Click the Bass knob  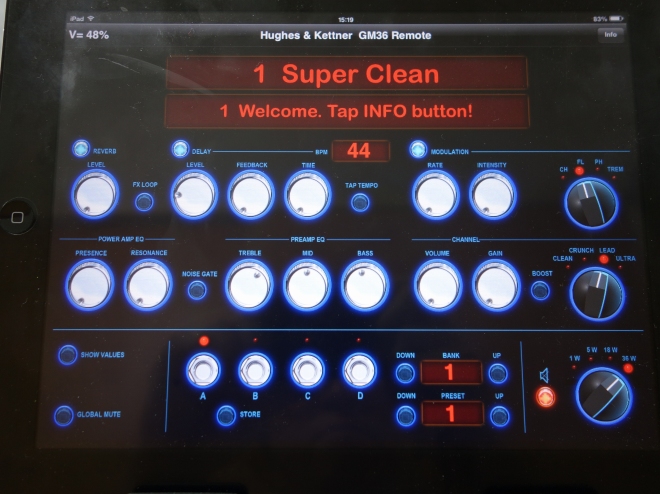(365, 284)
